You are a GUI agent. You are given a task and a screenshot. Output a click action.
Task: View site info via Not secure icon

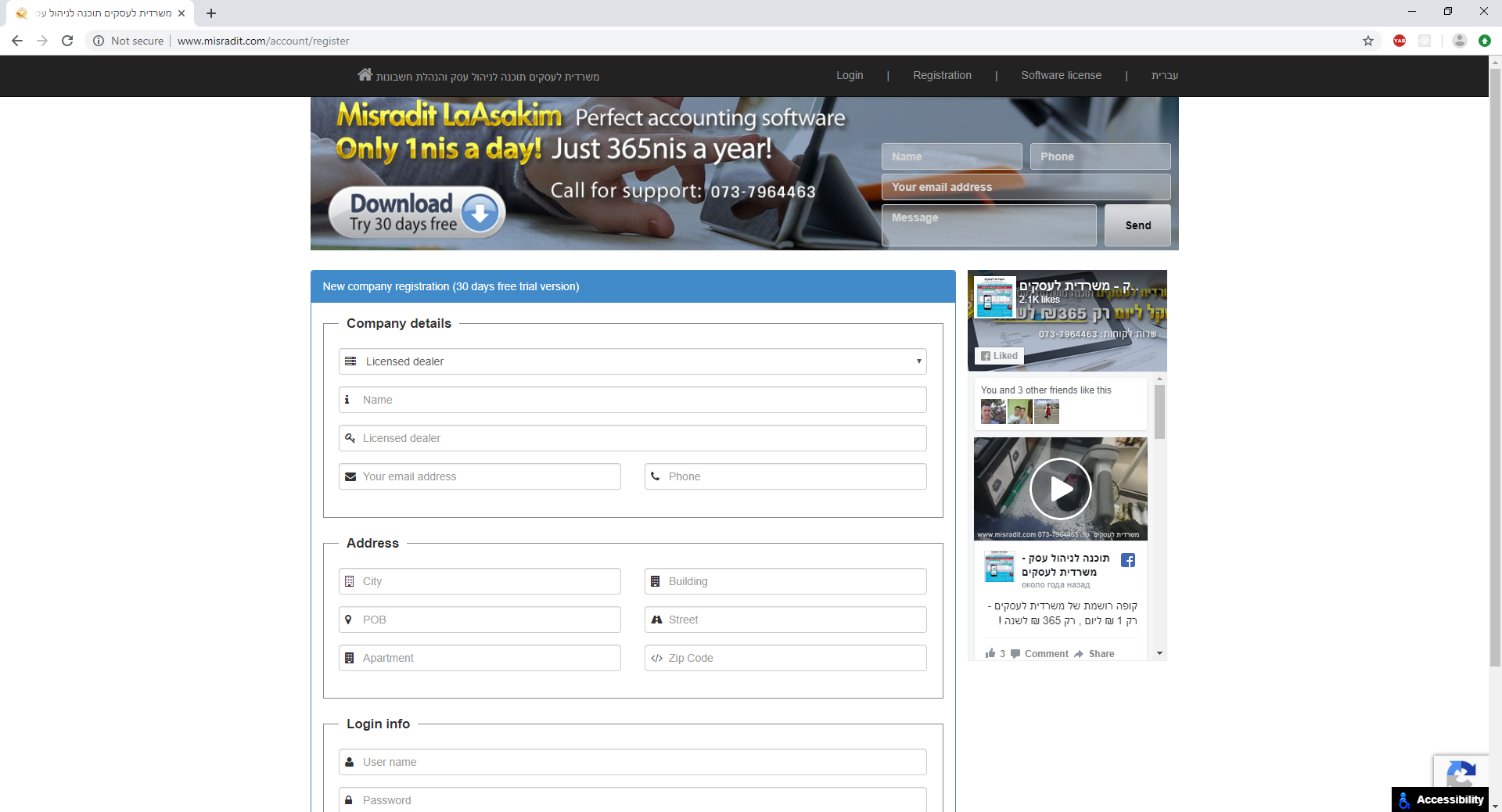pos(99,41)
